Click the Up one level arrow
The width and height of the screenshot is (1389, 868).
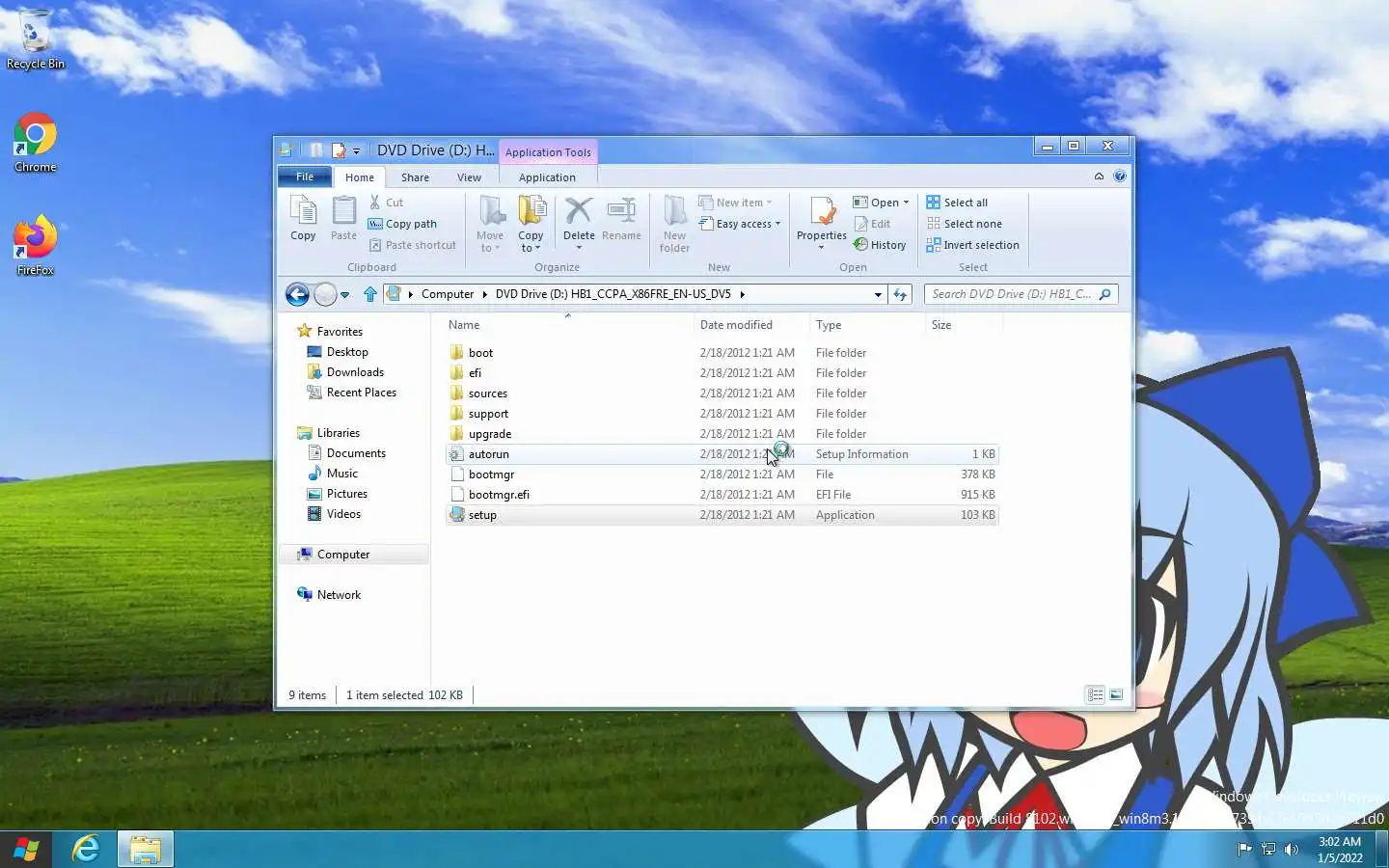[x=370, y=294]
